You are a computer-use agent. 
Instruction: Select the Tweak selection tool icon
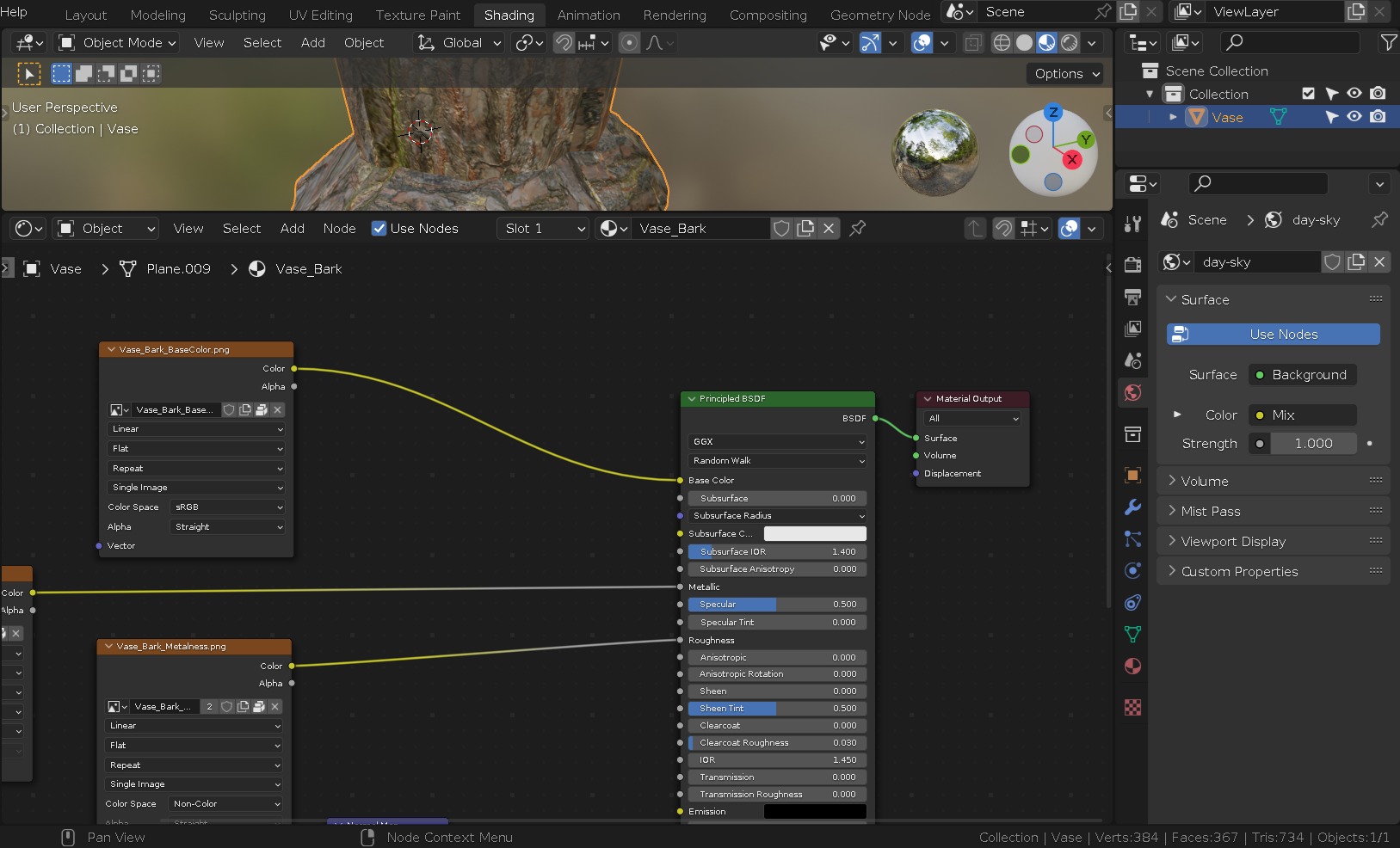pos(29,74)
